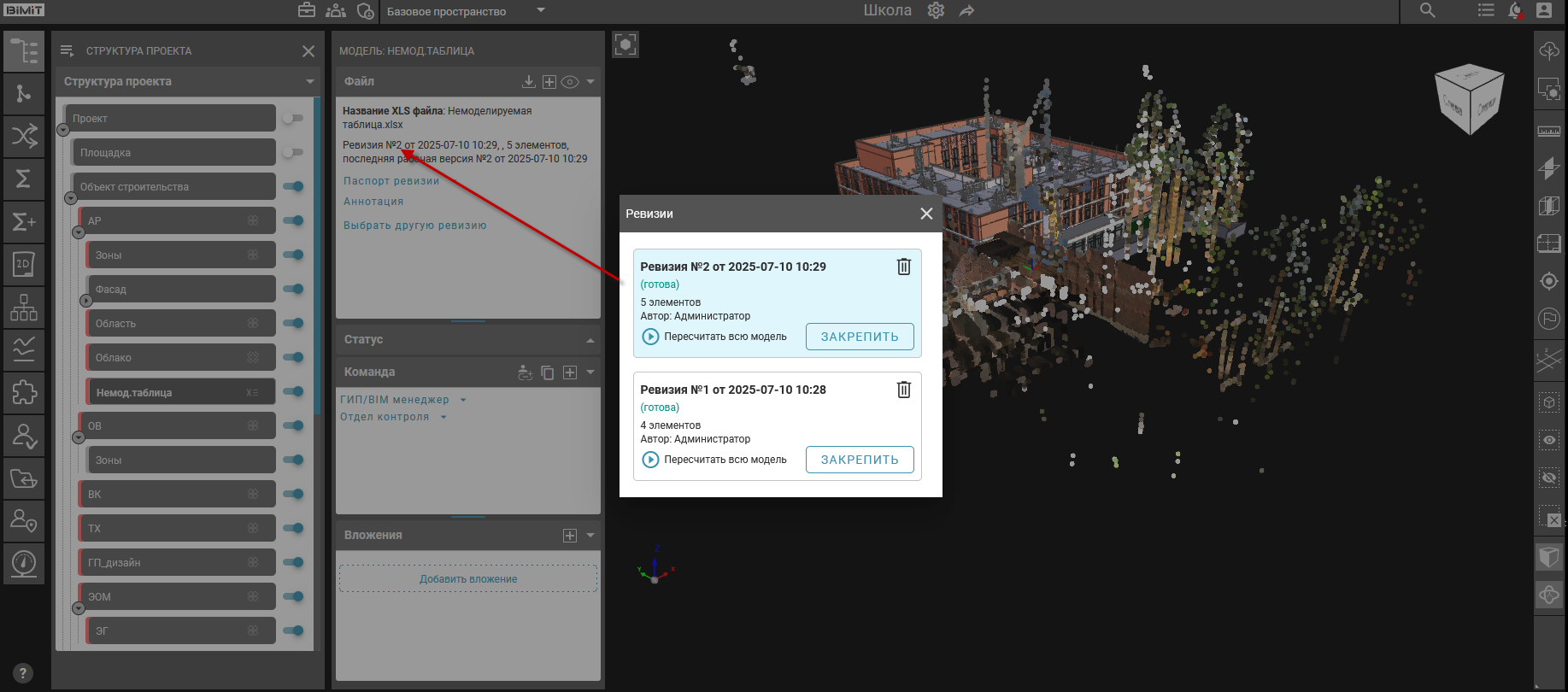The image size is (1568, 692).
Task: Open the Паспорт ревизии link
Action: 391,181
